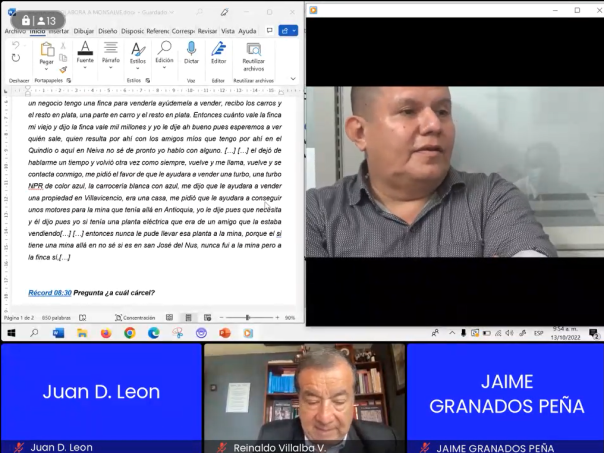This screenshot has height=453, width=604.
Task: Open Firefox from the taskbar
Action: point(106,333)
